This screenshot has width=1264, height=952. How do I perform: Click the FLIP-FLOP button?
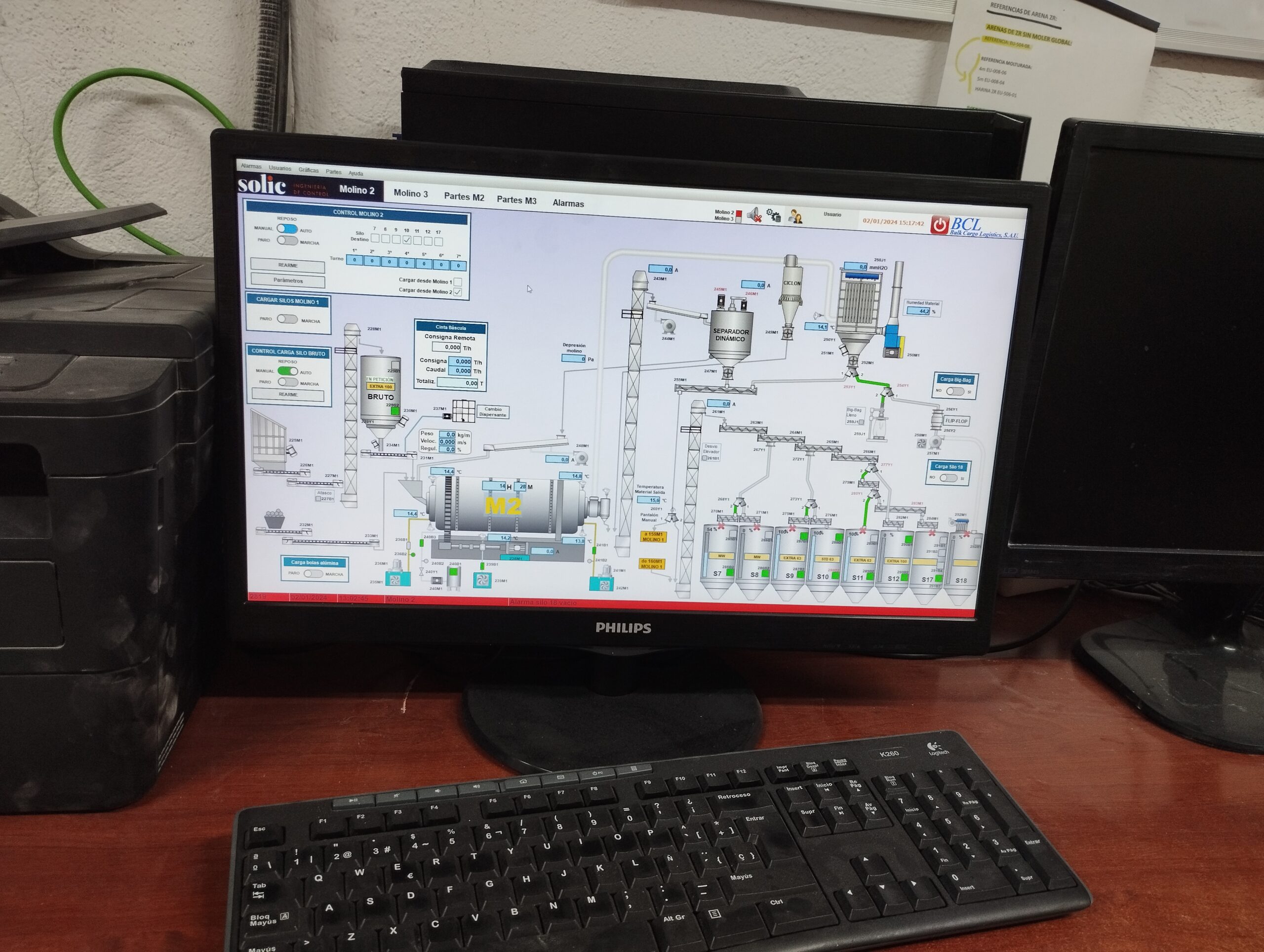tap(956, 421)
